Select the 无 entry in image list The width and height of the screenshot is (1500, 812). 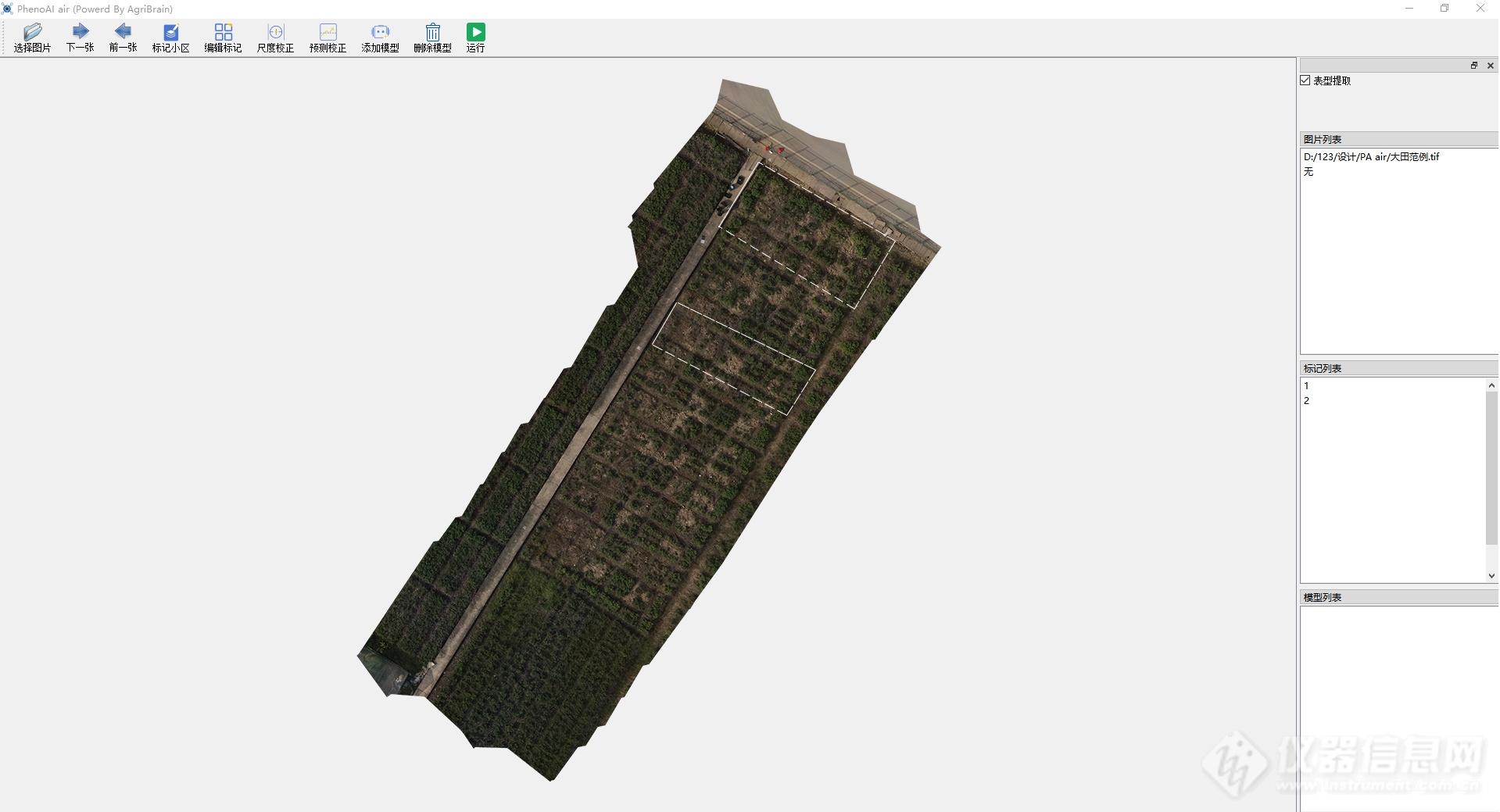[1308, 172]
